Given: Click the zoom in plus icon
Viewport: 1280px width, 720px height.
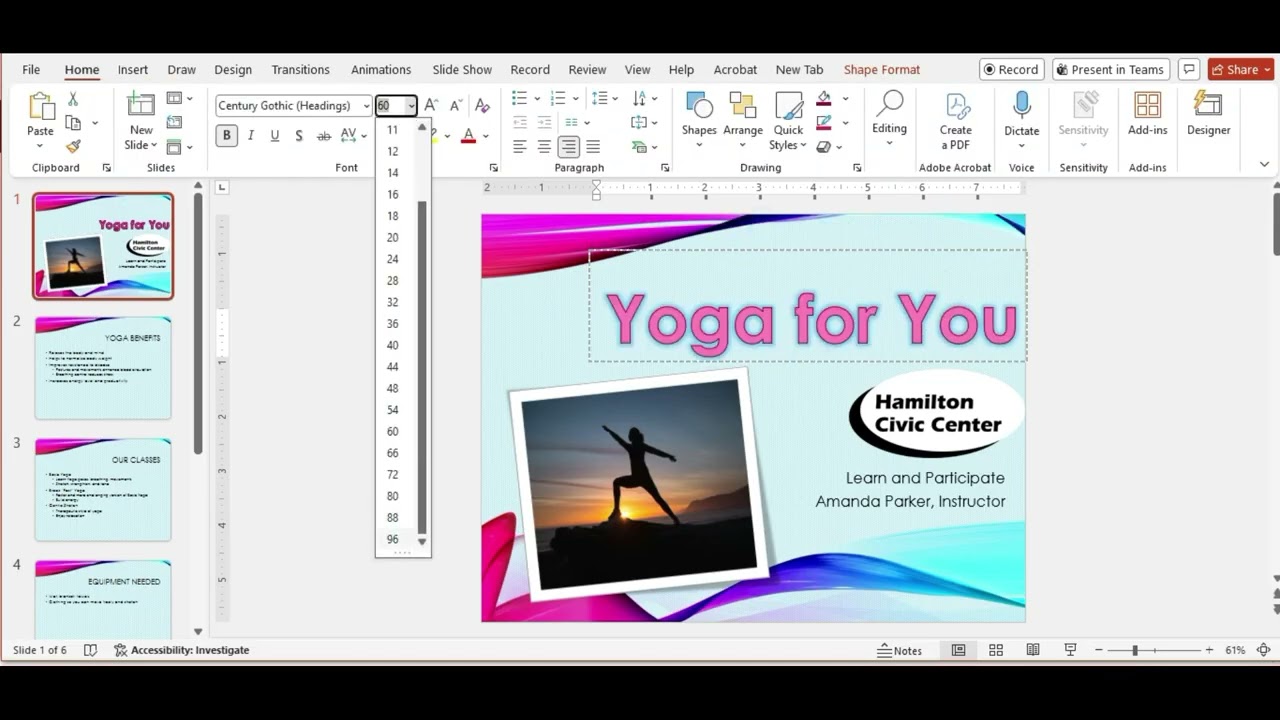Looking at the screenshot, I should coord(1209,650).
